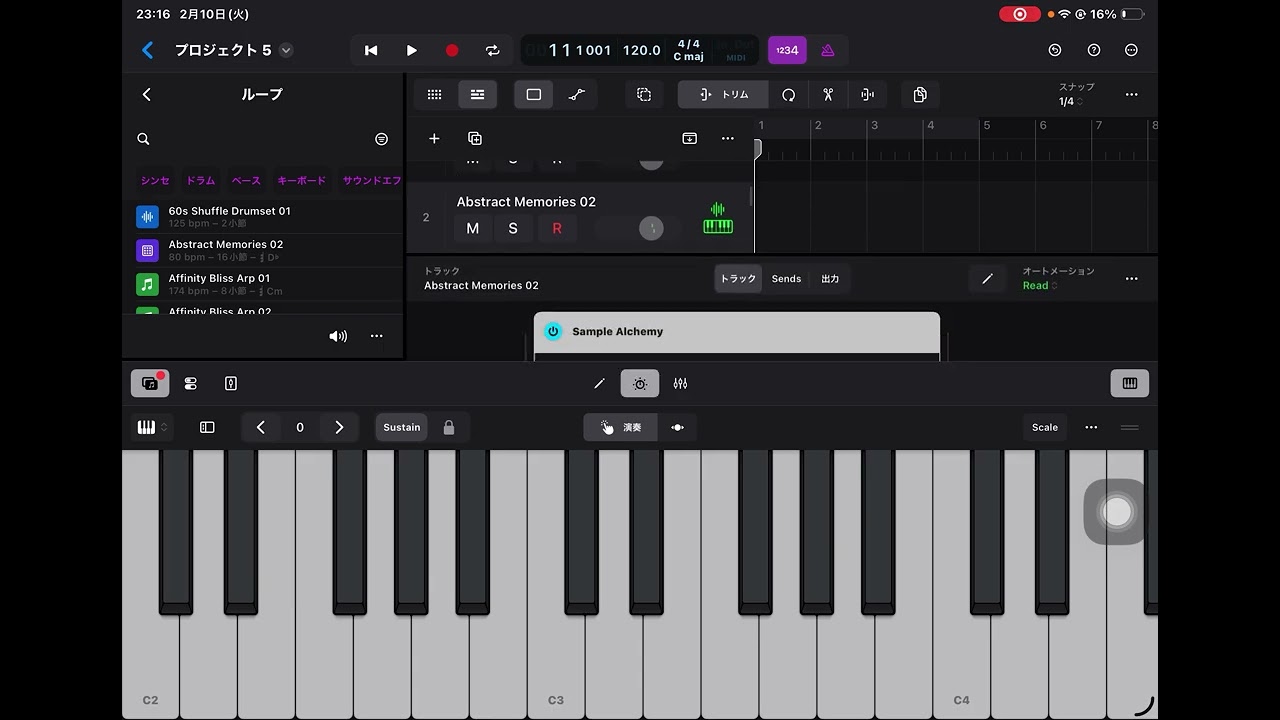This screenshot has width=1280, height=720.
Task: Select the stretch tool
Action: click(x=867, y=94)
